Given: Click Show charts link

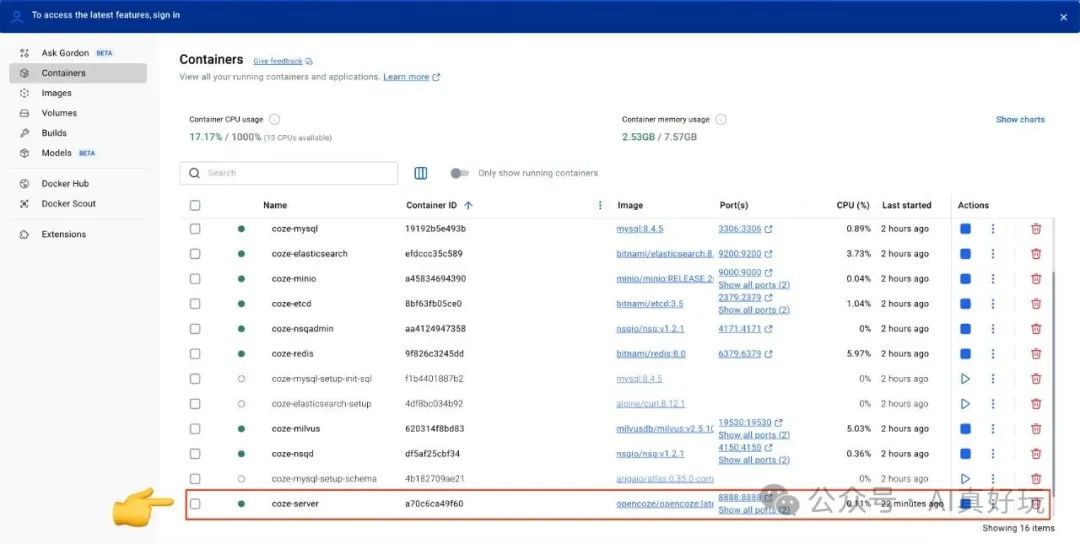Looking at the screenshot, I should (x=1020, y=120).
